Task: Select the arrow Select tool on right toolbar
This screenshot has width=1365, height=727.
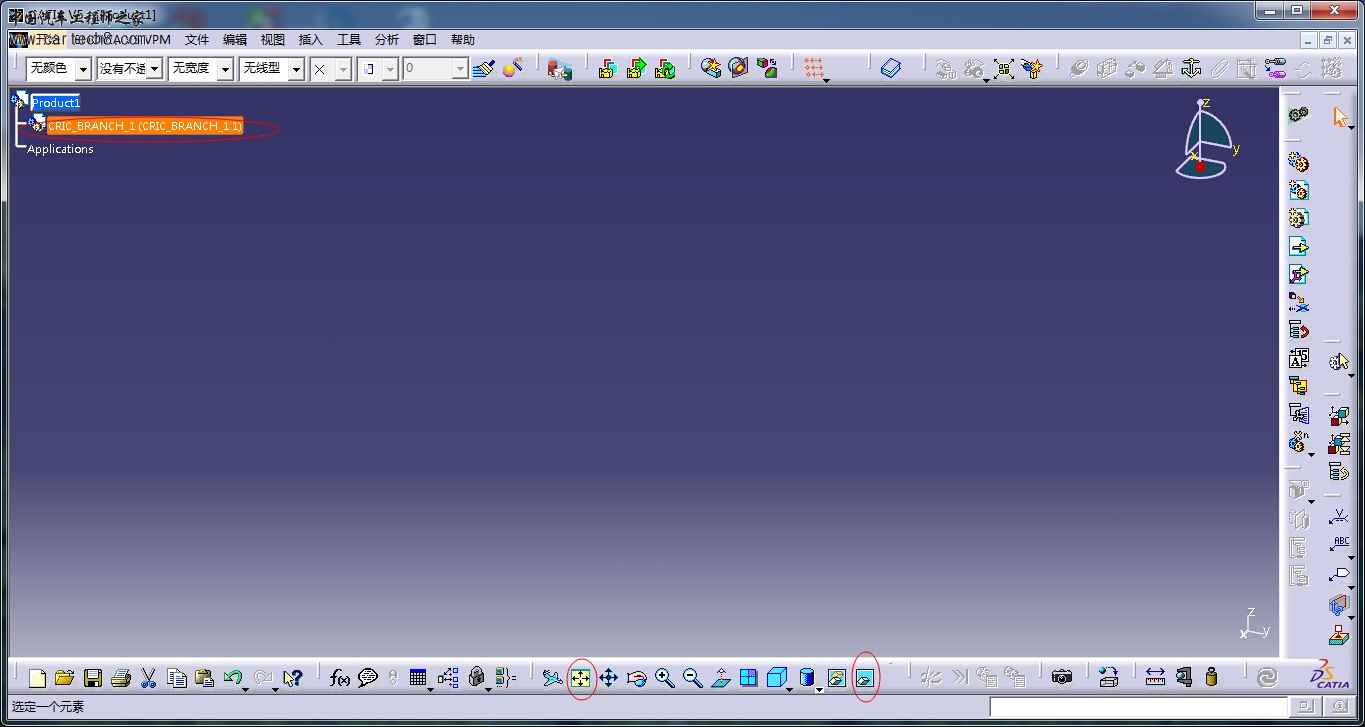Action: (1339, 117)
